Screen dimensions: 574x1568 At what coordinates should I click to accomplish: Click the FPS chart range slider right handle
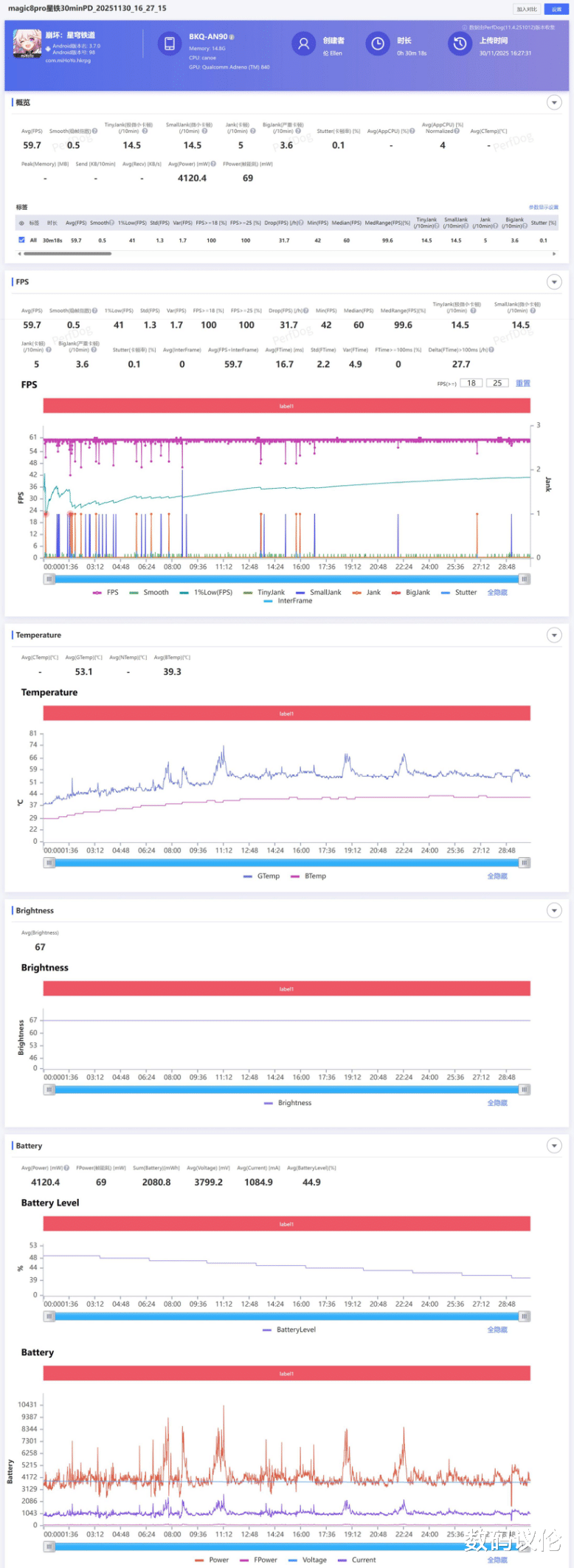click(525, 580)
